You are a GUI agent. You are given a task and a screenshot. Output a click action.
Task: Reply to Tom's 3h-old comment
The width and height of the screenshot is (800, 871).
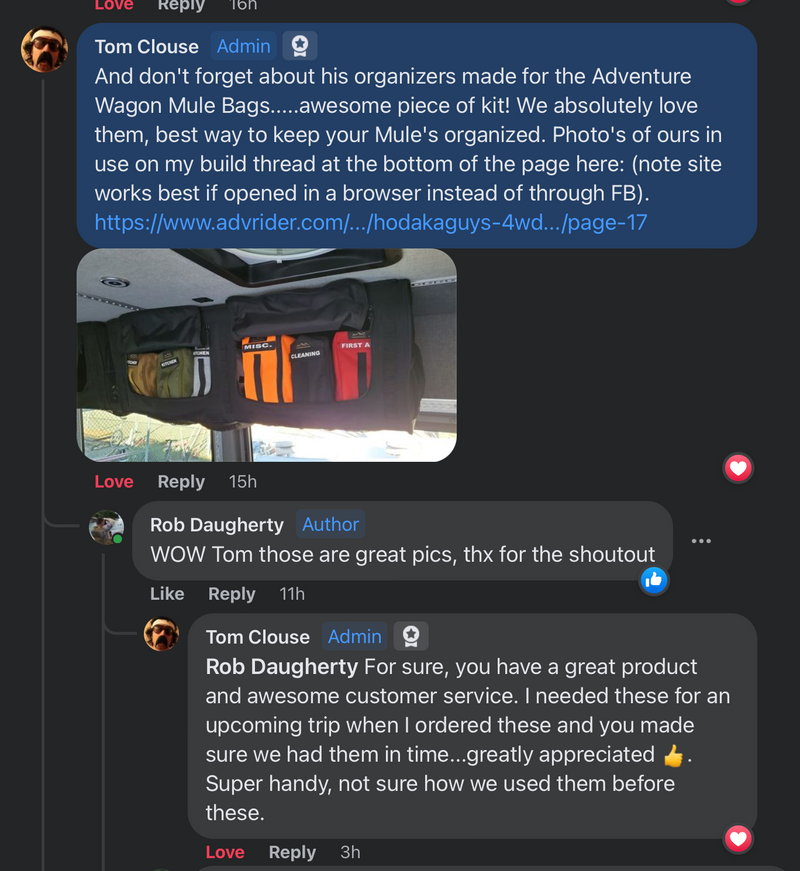point(292,852)
